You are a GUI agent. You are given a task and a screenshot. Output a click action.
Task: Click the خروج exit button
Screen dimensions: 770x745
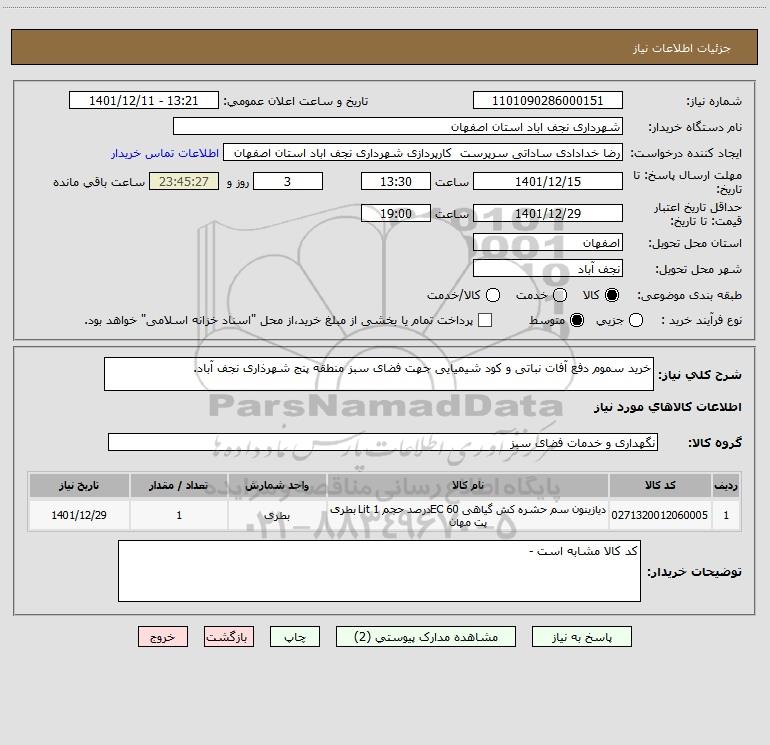163,637
